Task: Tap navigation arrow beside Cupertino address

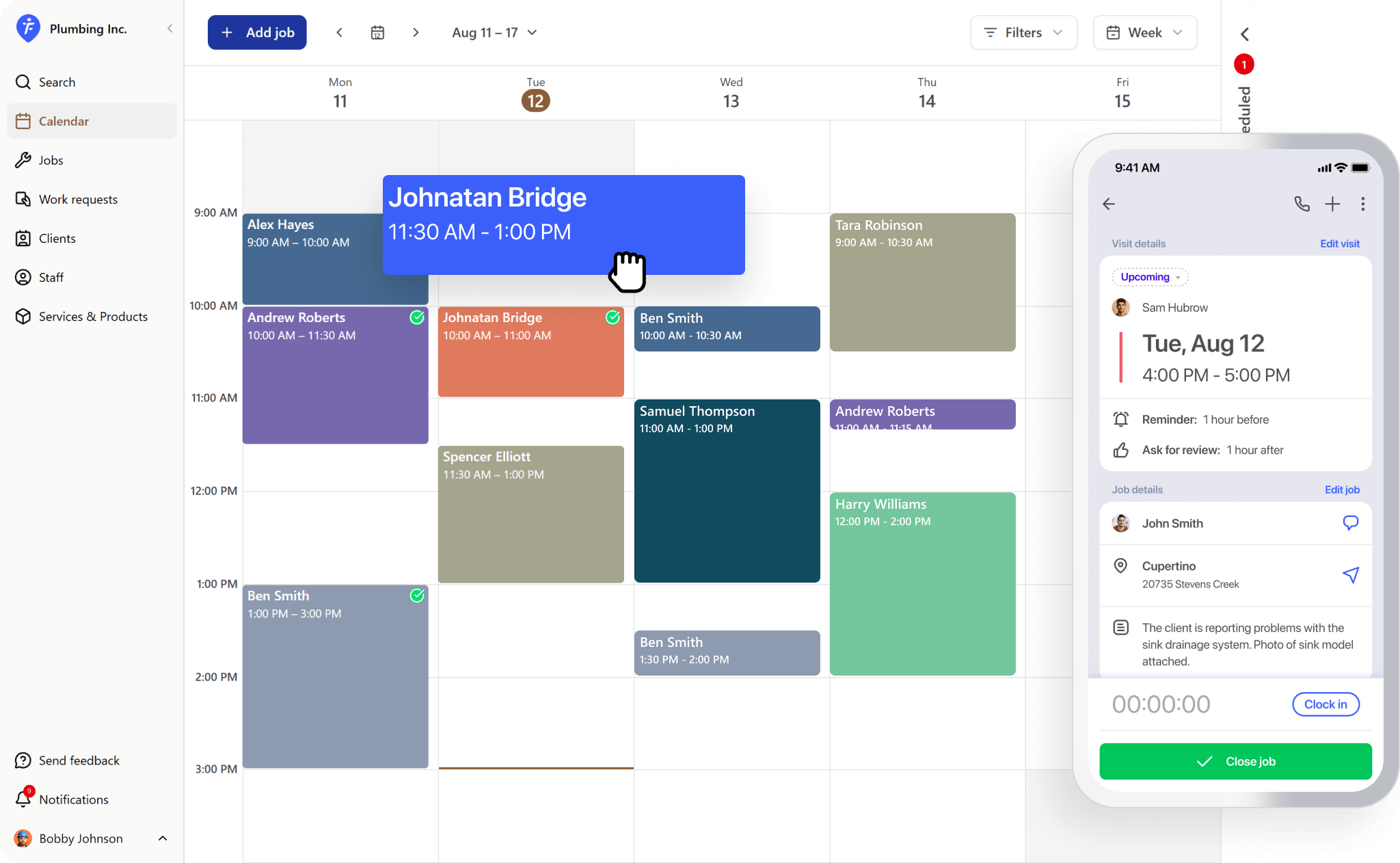Action: click(x=1351, y=574)
